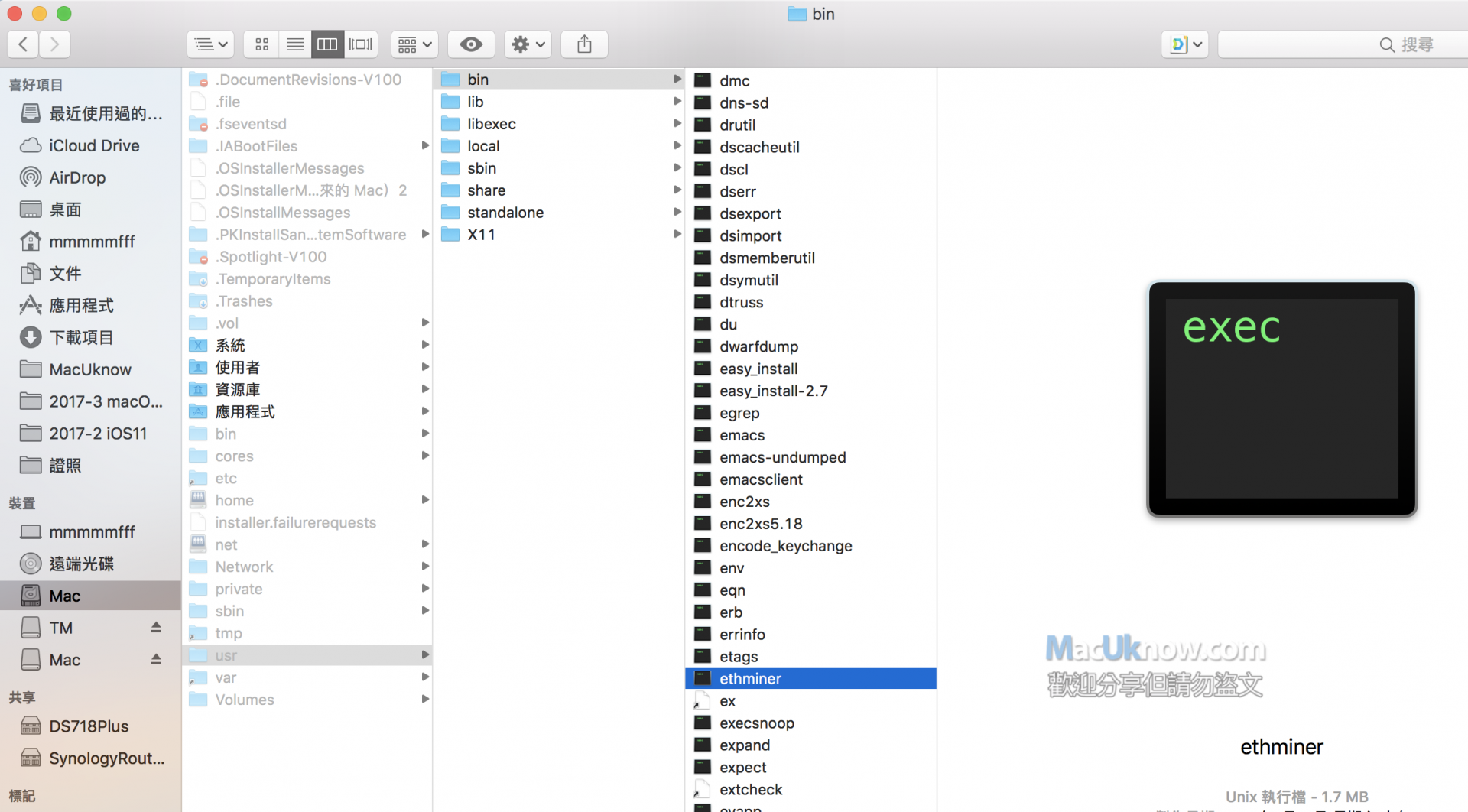Switch to list view mode
The height and width of the screenshot is (812, 1468).
[294, 44]
